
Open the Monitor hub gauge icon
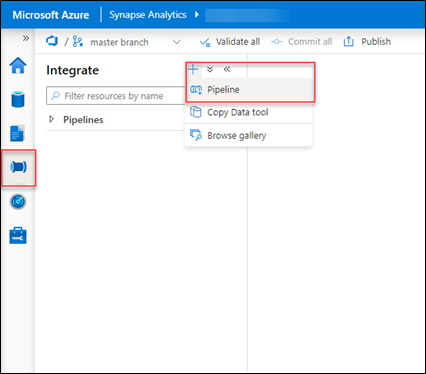tap(18, 202)
